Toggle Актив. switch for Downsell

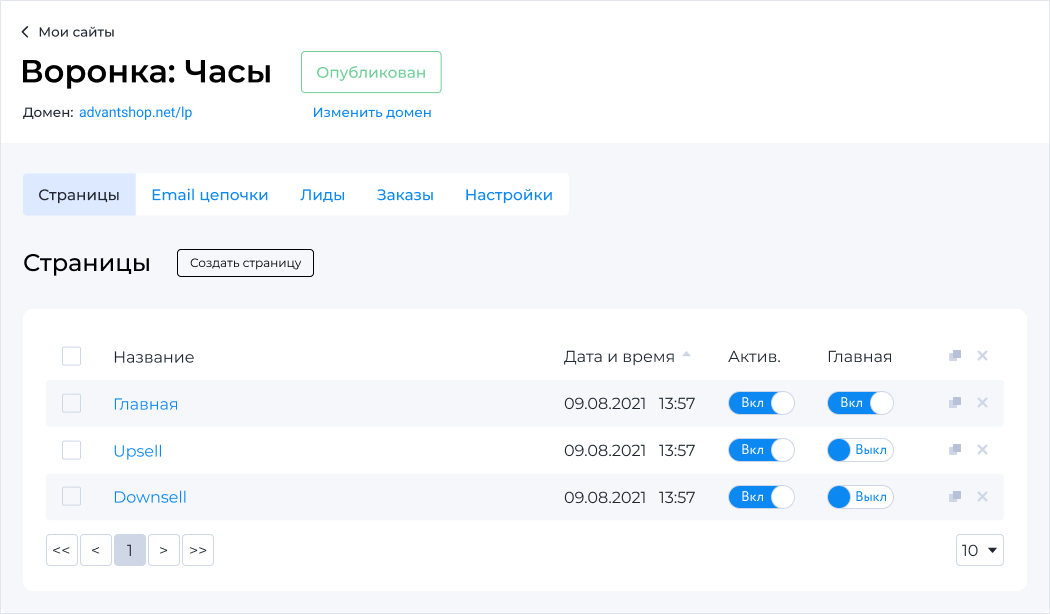(761, 497)
